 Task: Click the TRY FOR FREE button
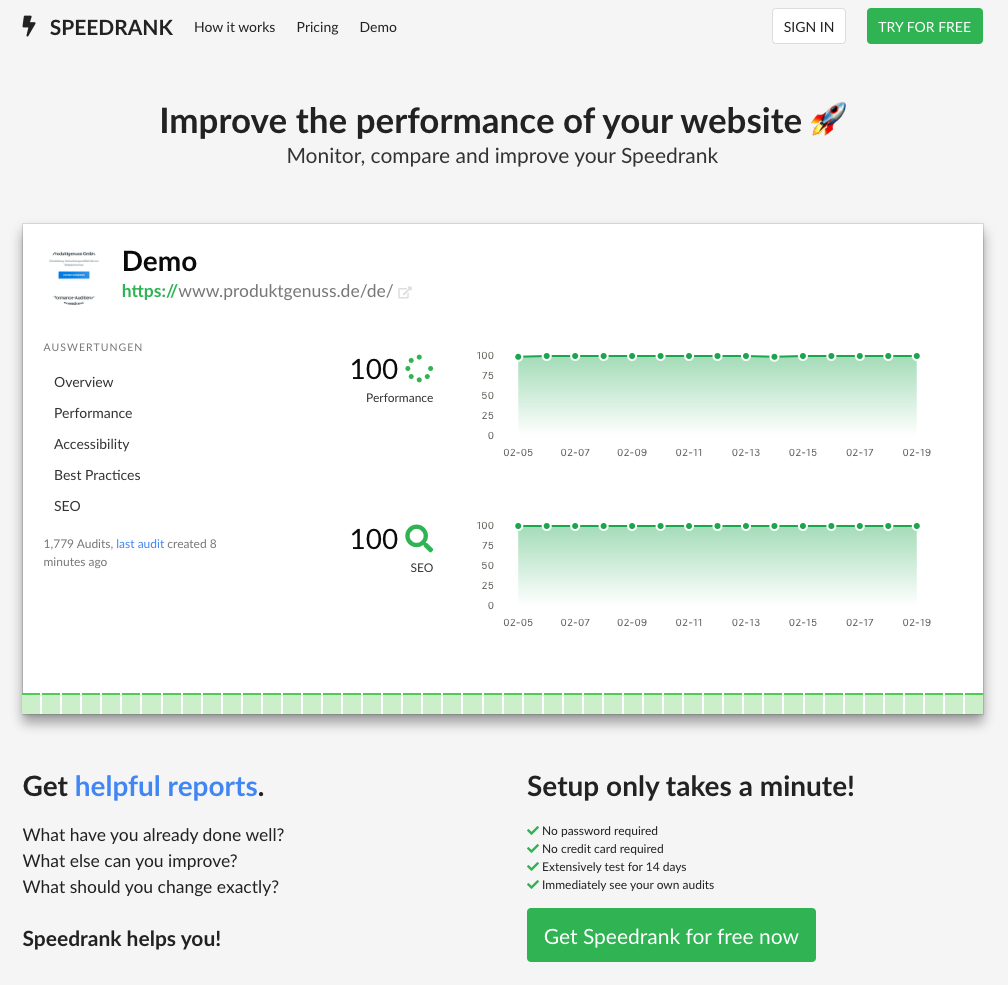coord(924,26)
